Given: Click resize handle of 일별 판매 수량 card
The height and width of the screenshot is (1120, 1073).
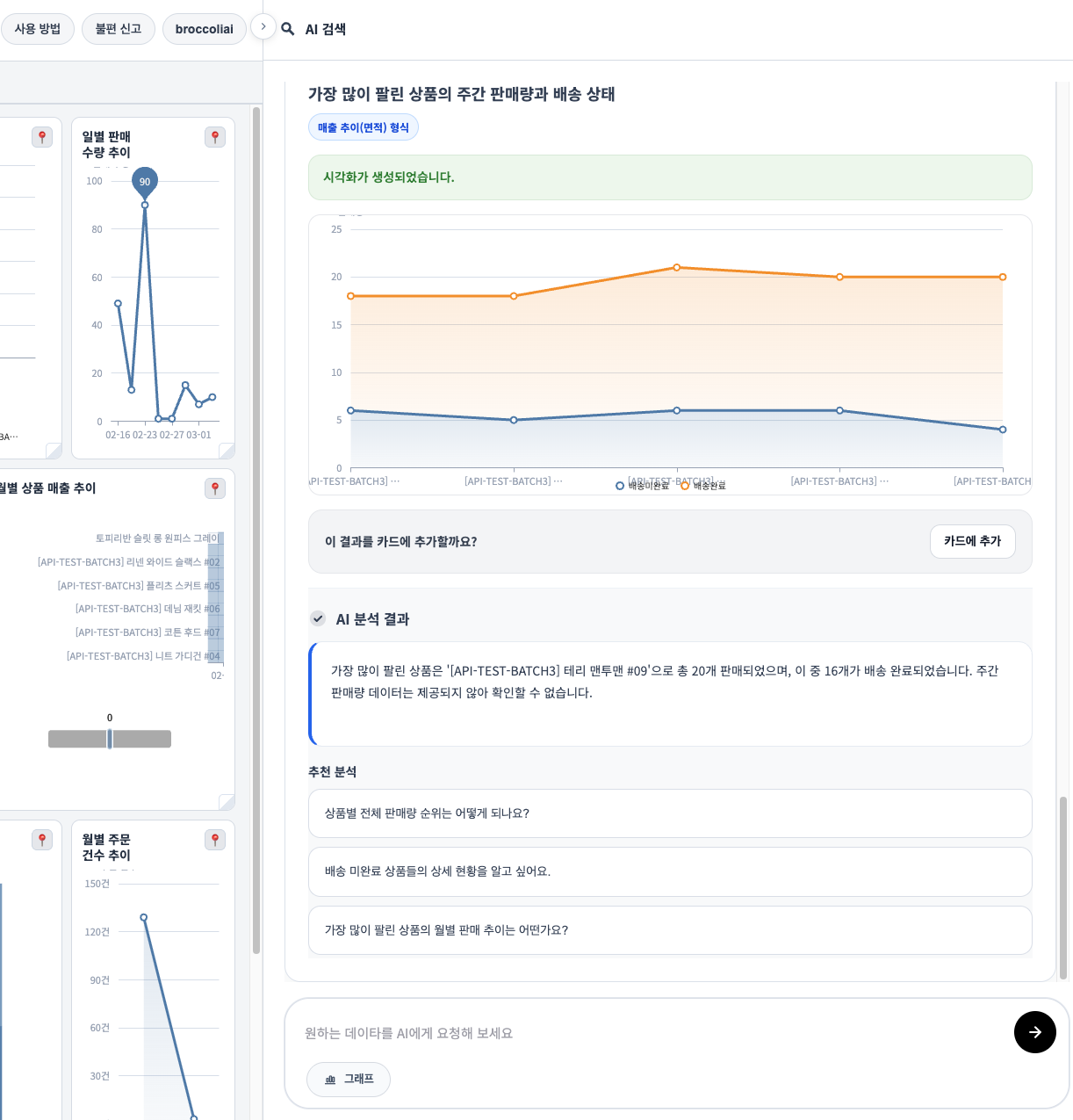Looking at the screenshot, I should pos(227,451).
